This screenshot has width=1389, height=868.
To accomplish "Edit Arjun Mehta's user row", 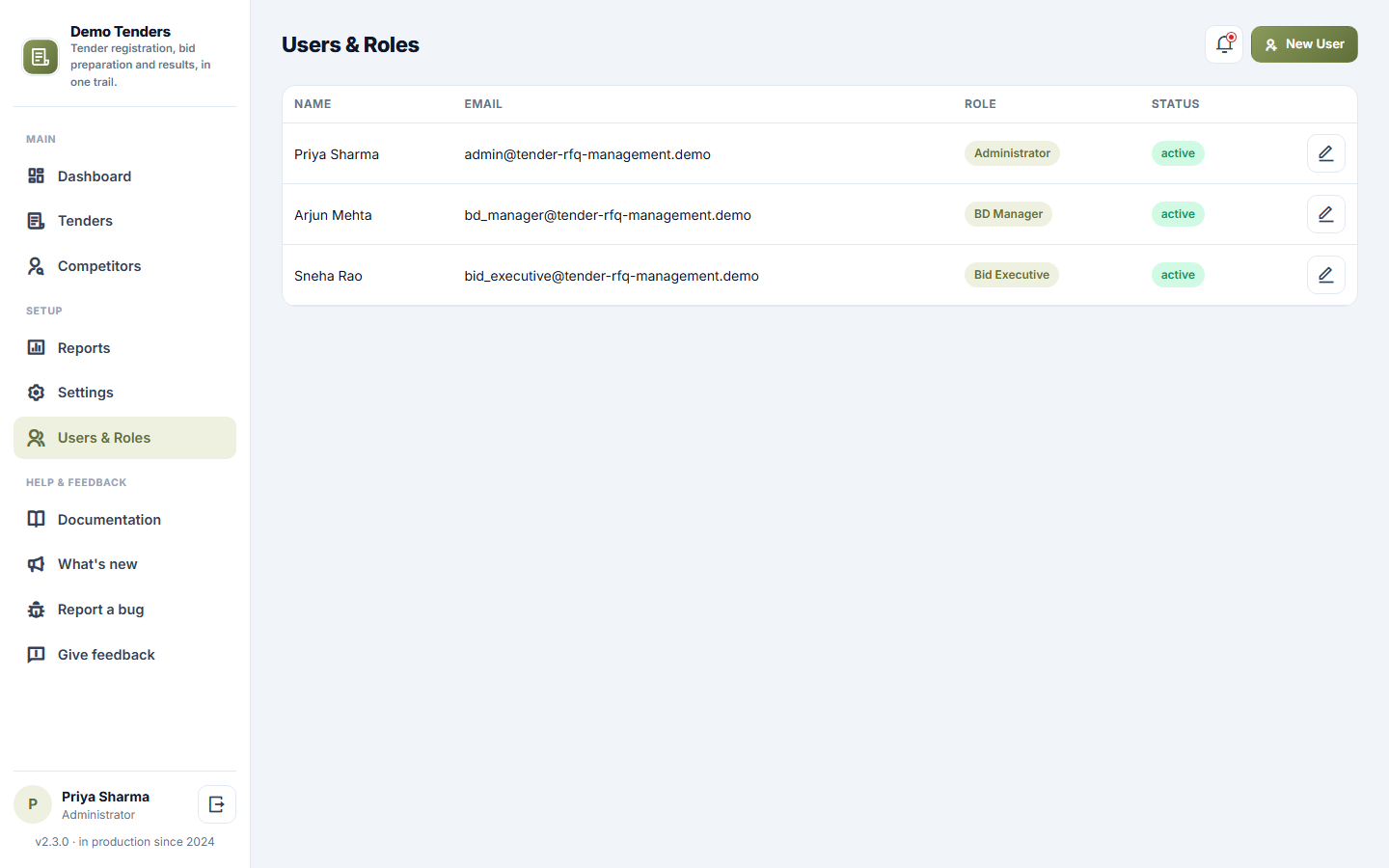I will 1326,214.
